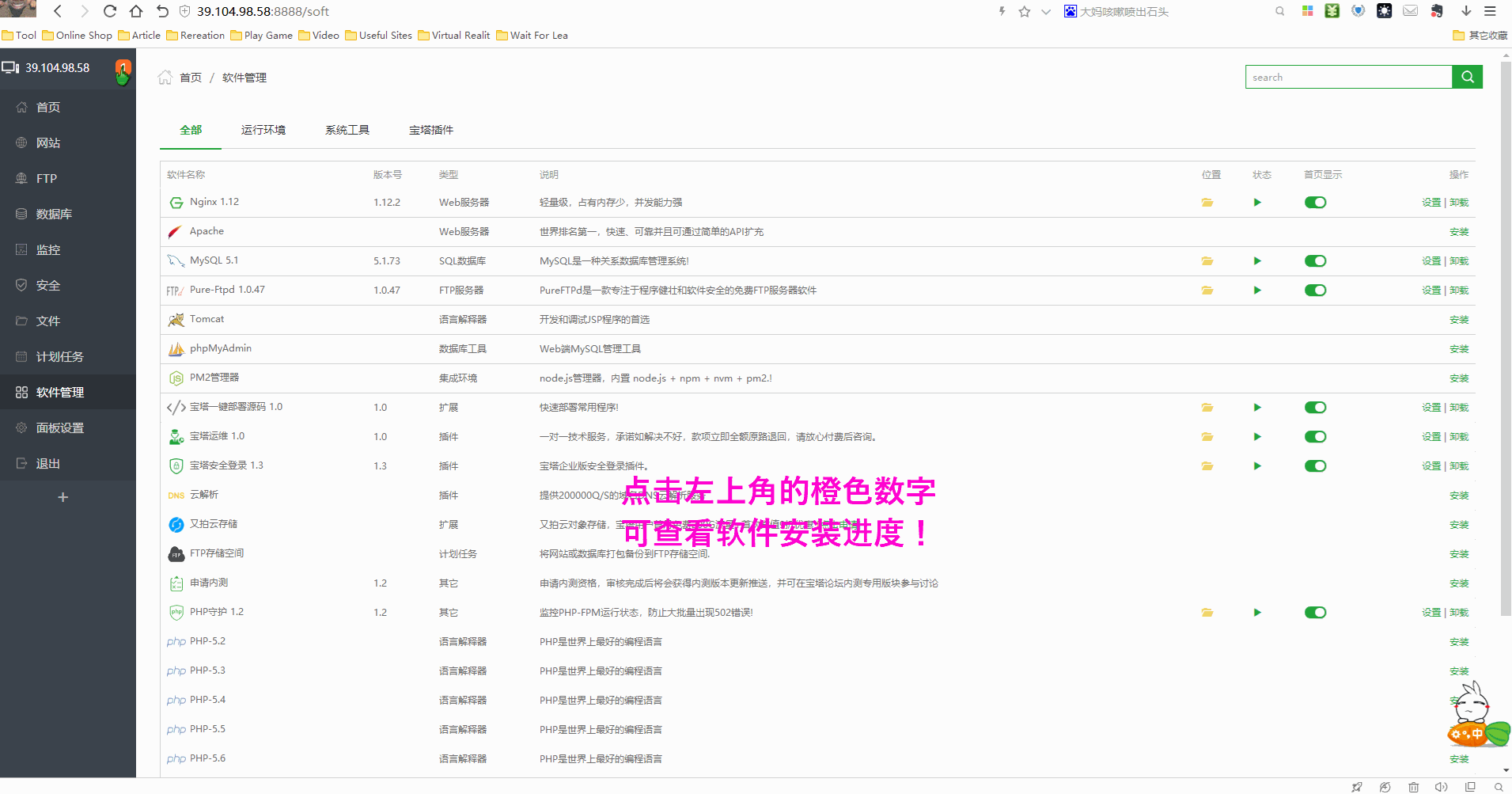Screen dimensions: 1512x794
Task: Click the browser back arrow
Action: [x=58, y=11]
